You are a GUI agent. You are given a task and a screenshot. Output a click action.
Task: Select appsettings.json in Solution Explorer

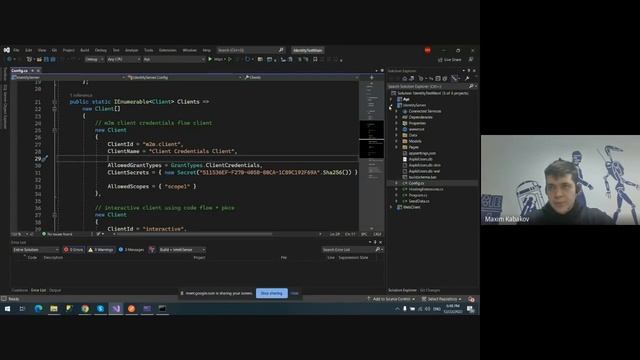[422, 153]
